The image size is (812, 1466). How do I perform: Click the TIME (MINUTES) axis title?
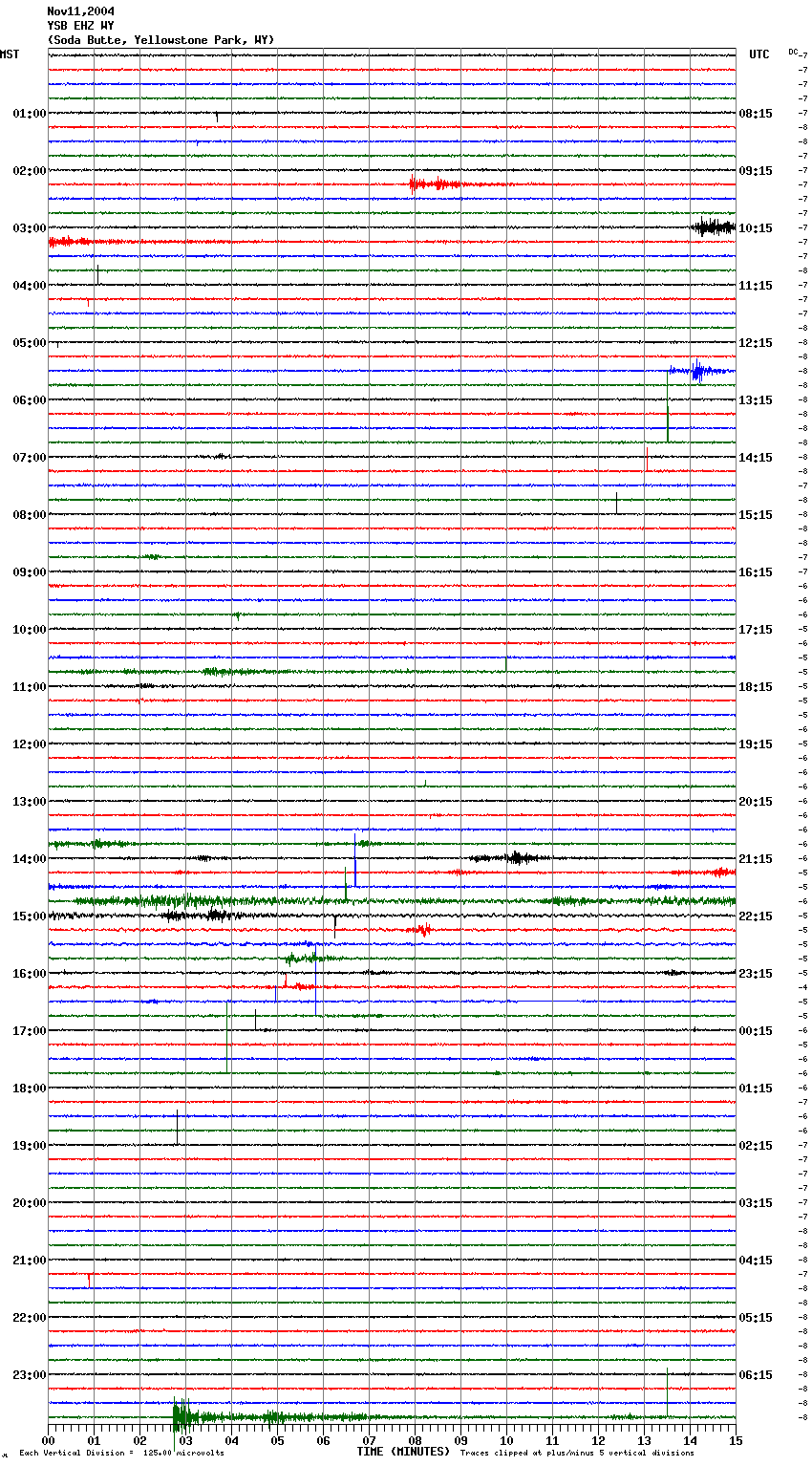click(403, 1452)
